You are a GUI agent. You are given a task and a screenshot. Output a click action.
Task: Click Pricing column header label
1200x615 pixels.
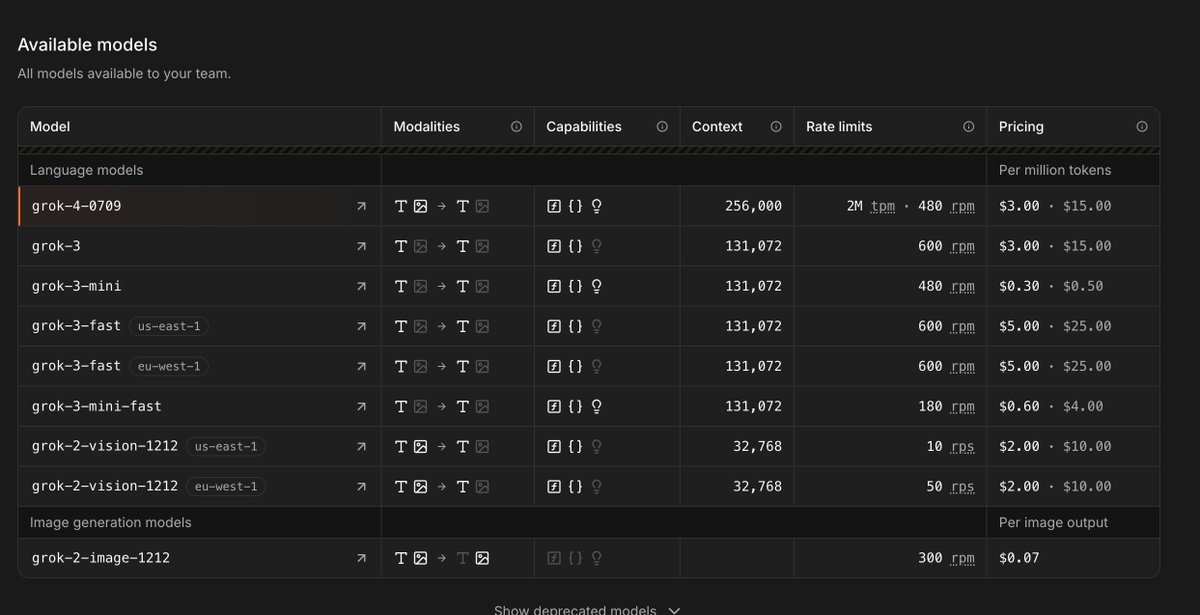1021,127
